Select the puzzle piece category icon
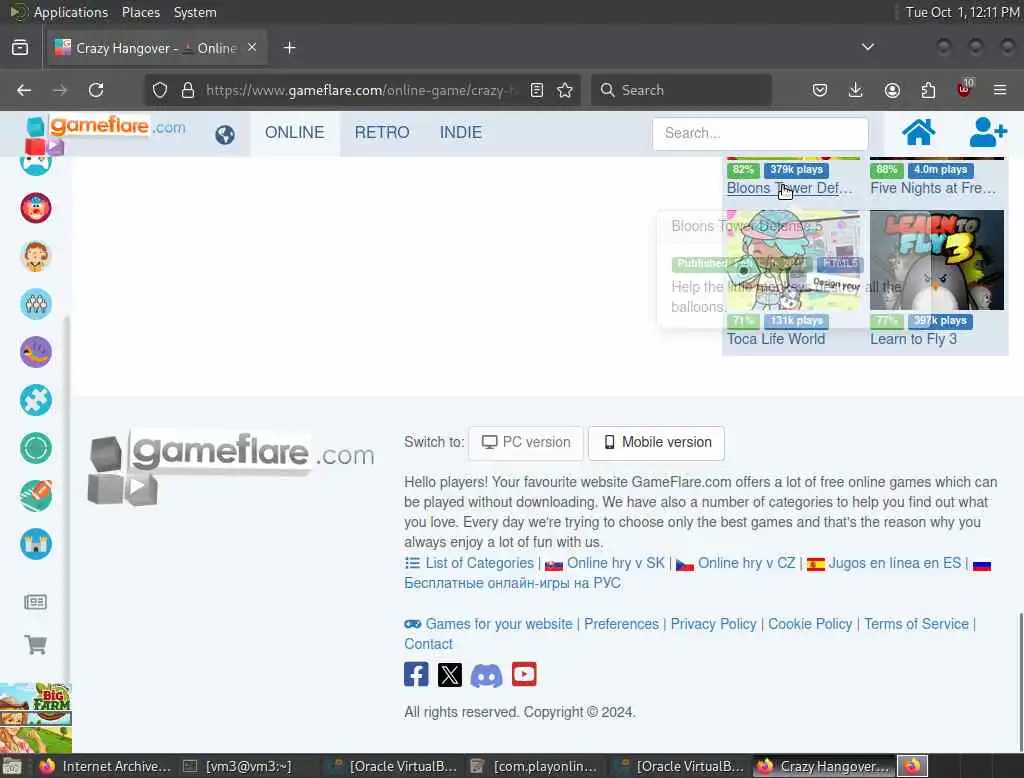 (36, 400)
